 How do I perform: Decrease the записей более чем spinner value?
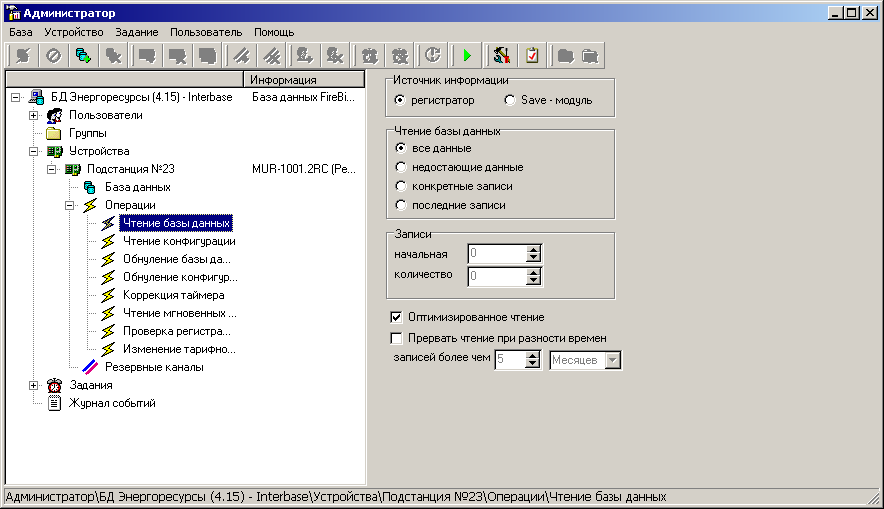(532, 364)
